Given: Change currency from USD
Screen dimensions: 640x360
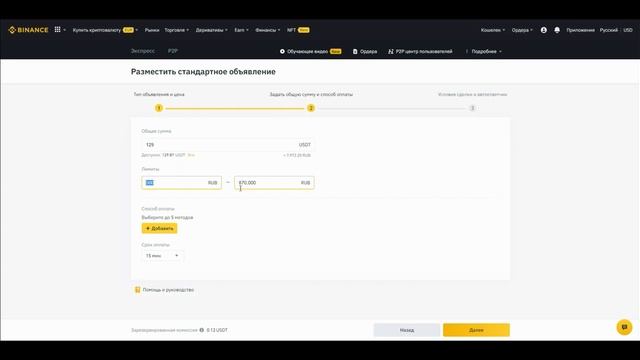Looking at the screenshot, I should pos(628,30).
